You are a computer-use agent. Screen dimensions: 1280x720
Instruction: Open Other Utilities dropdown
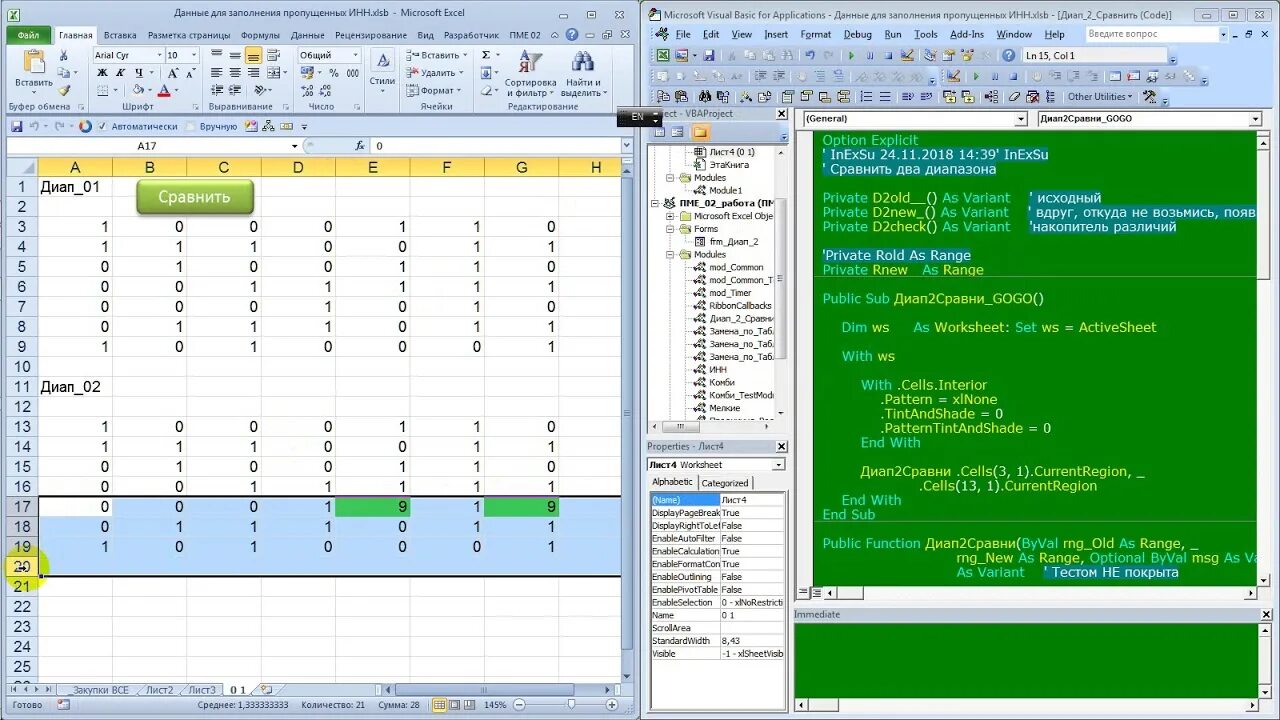point(1100,96)
